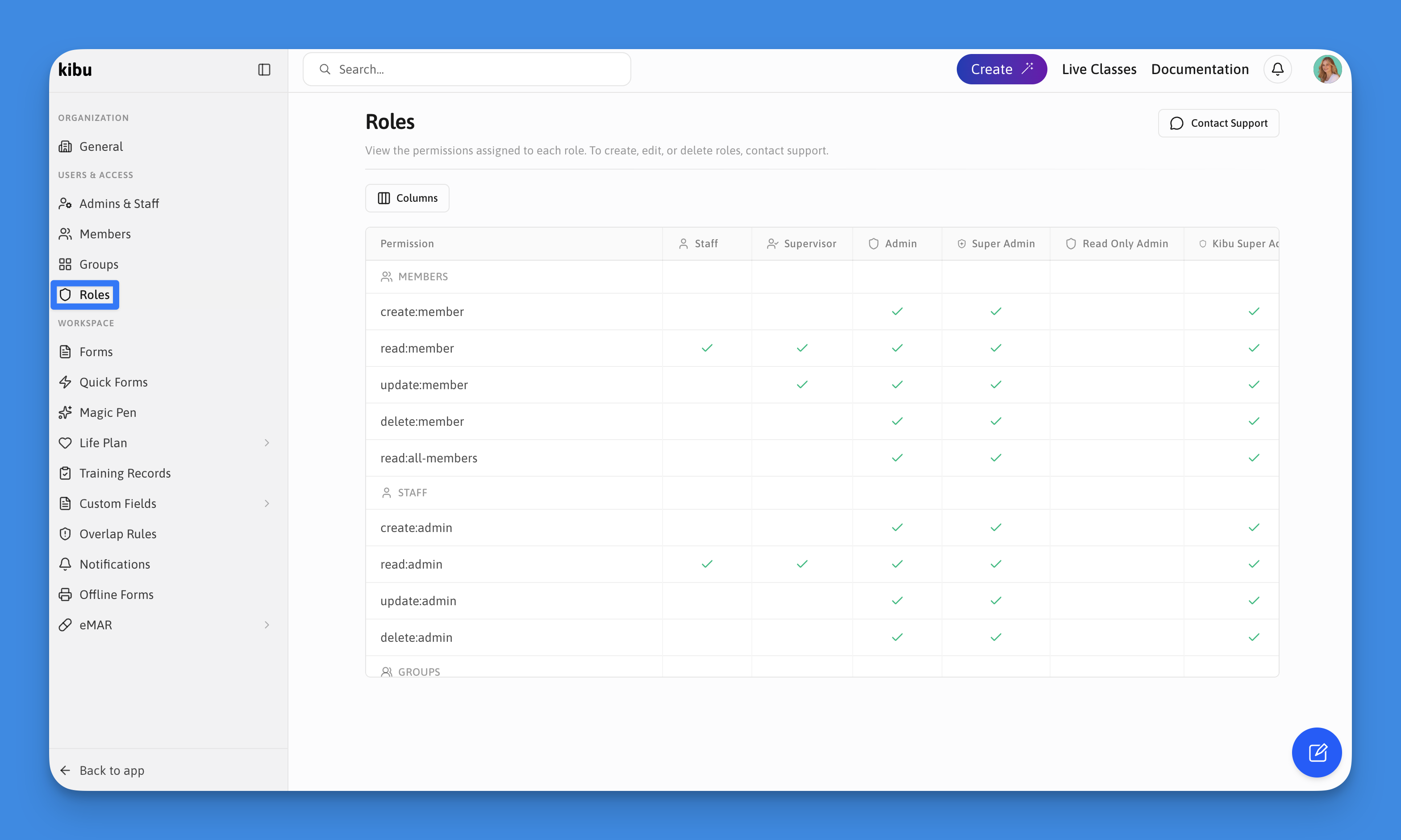Screen dimensions: 1401x840
Task: Click the Read Only Admin column header
Action: point(1116,243)
